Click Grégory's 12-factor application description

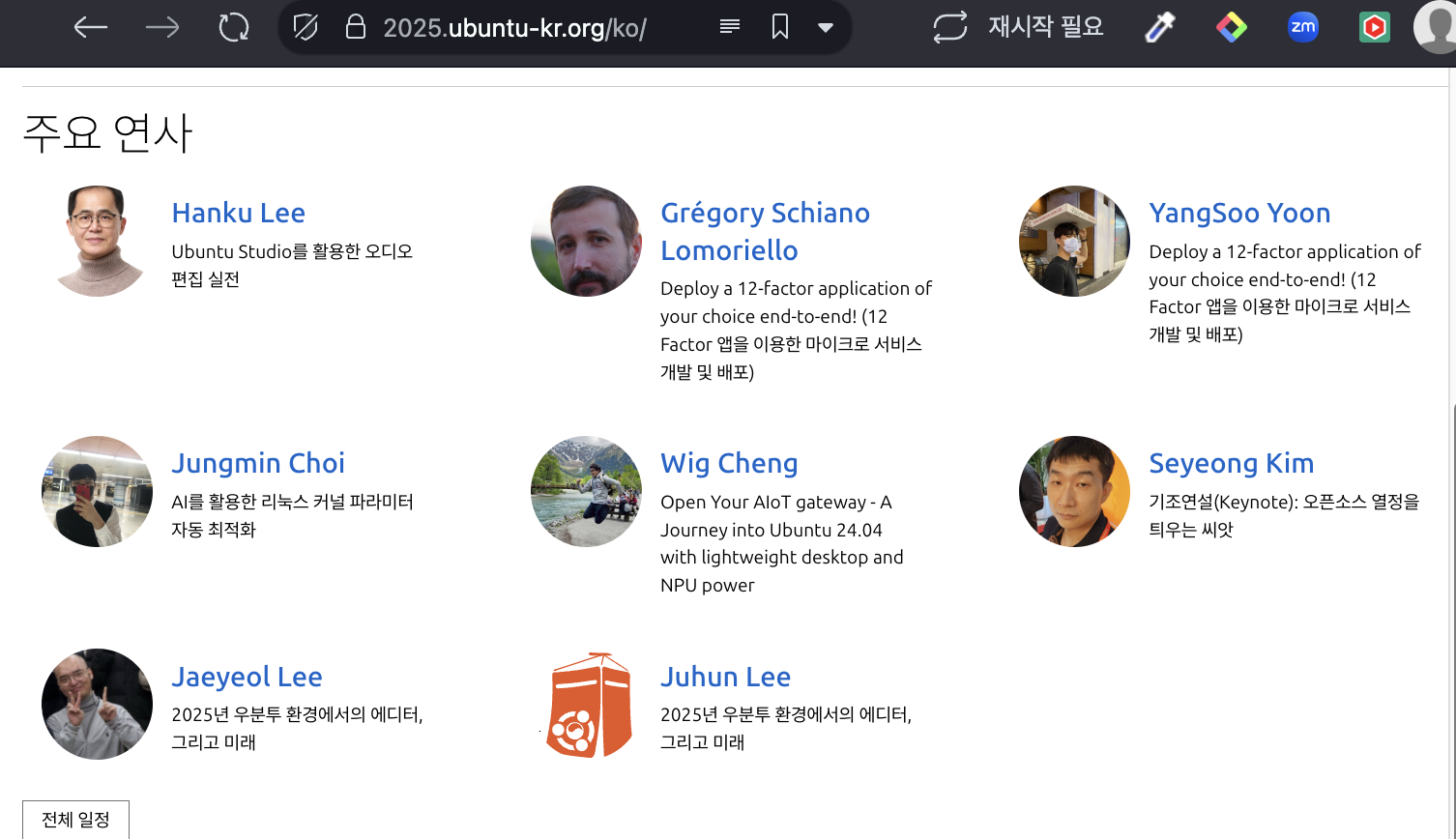coord(796,330)
